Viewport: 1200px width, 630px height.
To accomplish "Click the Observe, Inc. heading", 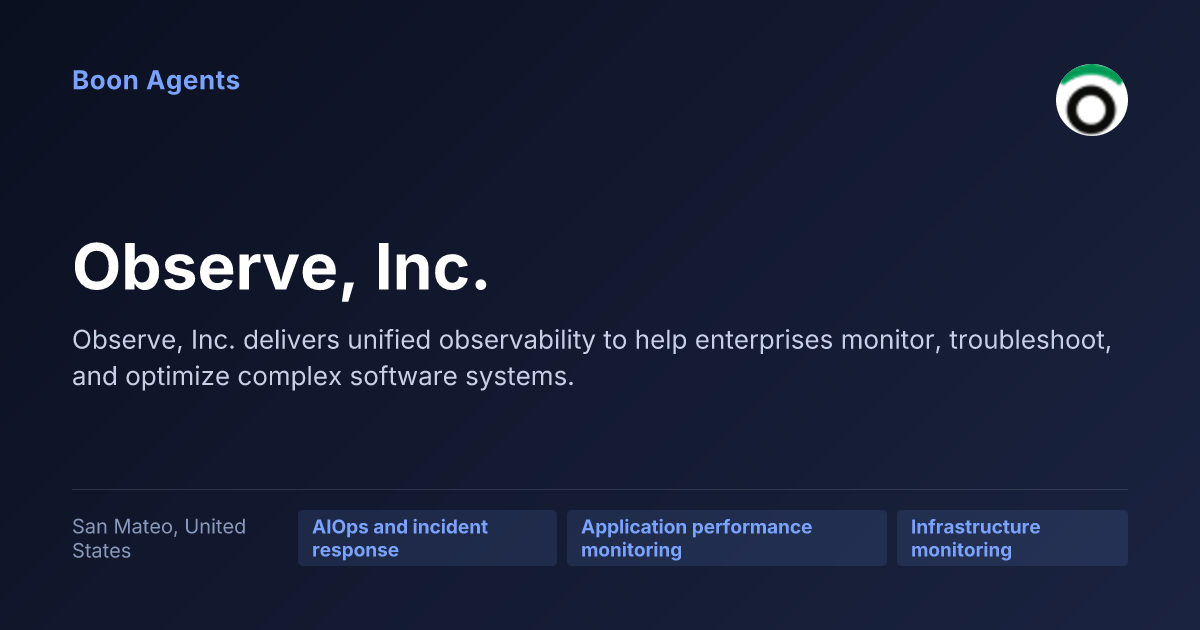I will pyautogui.click(x=281, y=268).
